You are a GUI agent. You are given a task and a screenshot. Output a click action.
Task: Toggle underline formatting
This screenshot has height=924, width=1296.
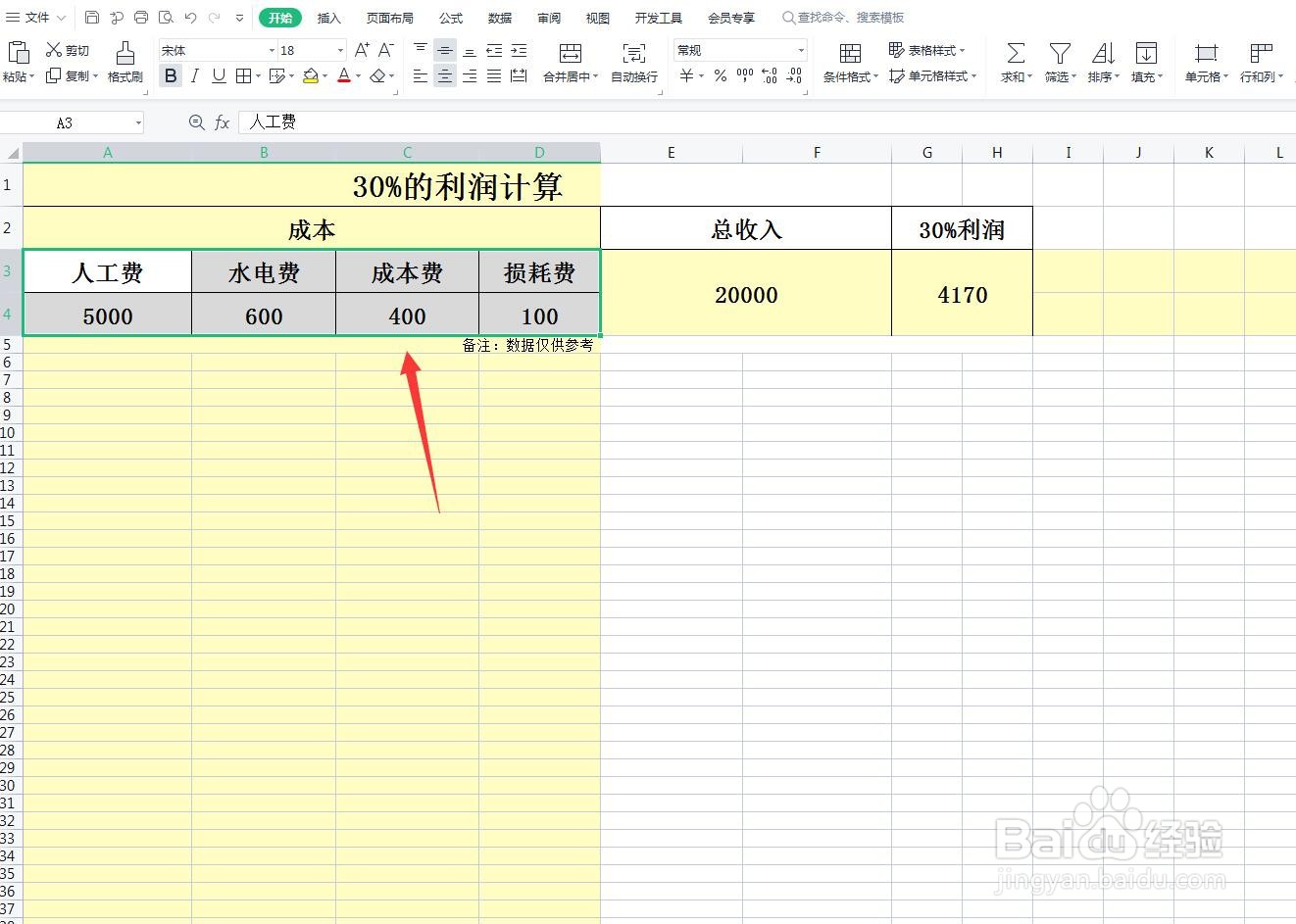pos(217,75)
